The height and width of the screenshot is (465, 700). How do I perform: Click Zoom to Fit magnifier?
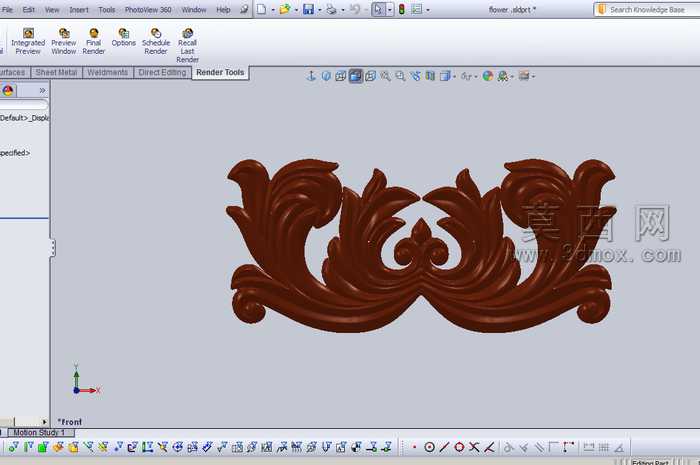coord(385,76)
